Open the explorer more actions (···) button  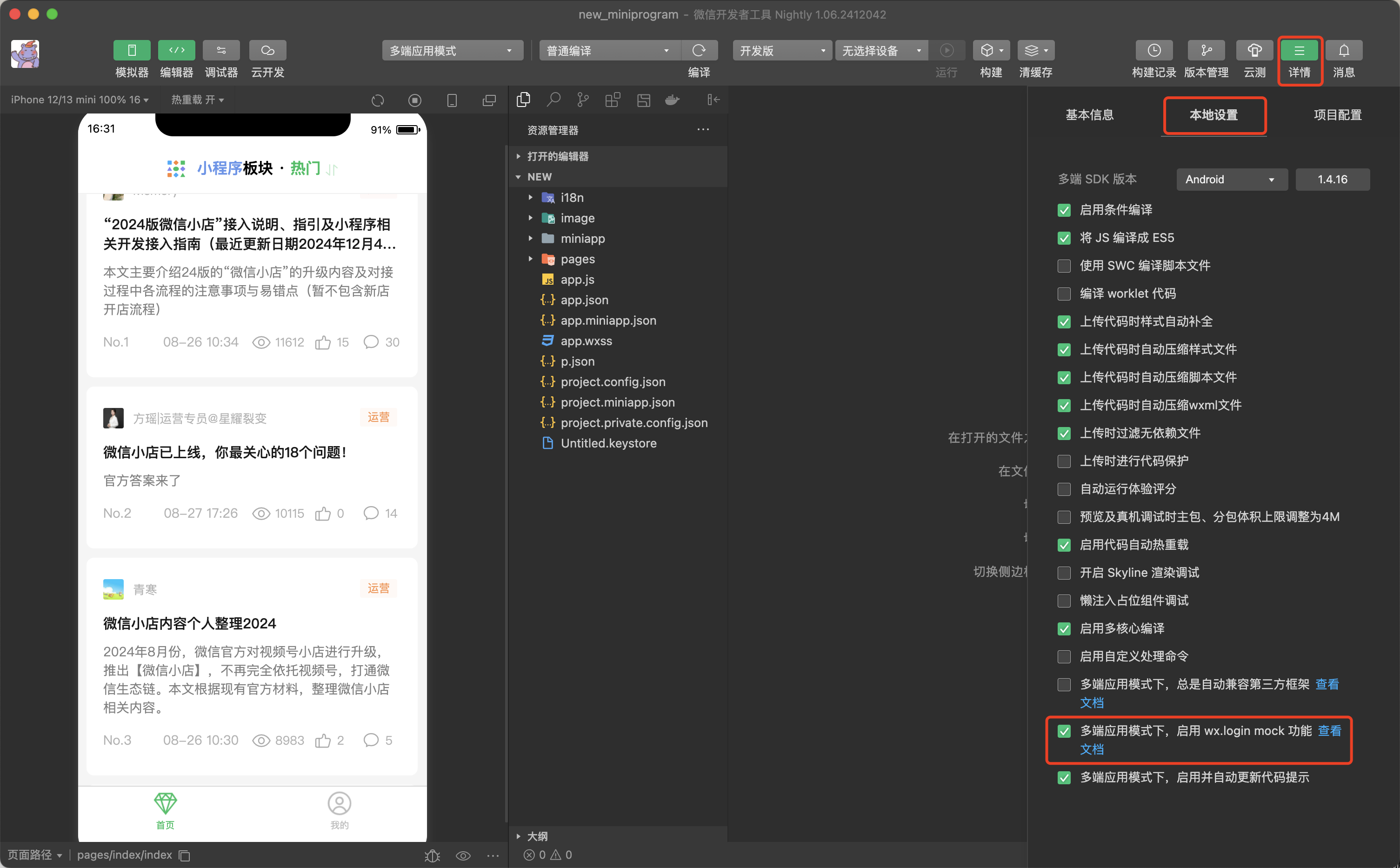point(703,130)
